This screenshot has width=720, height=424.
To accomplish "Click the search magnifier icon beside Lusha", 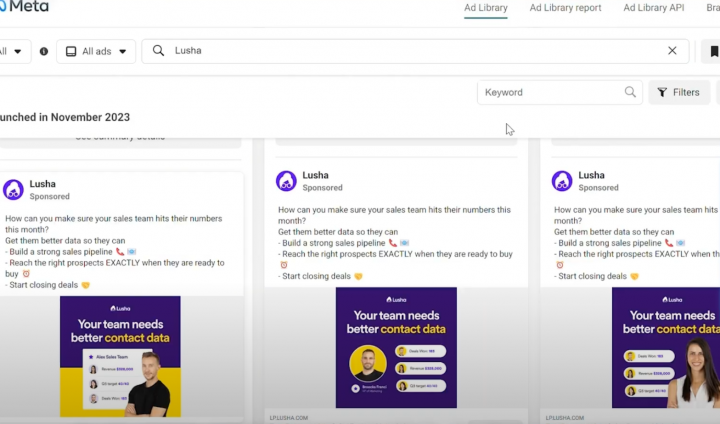I will 158,51.
